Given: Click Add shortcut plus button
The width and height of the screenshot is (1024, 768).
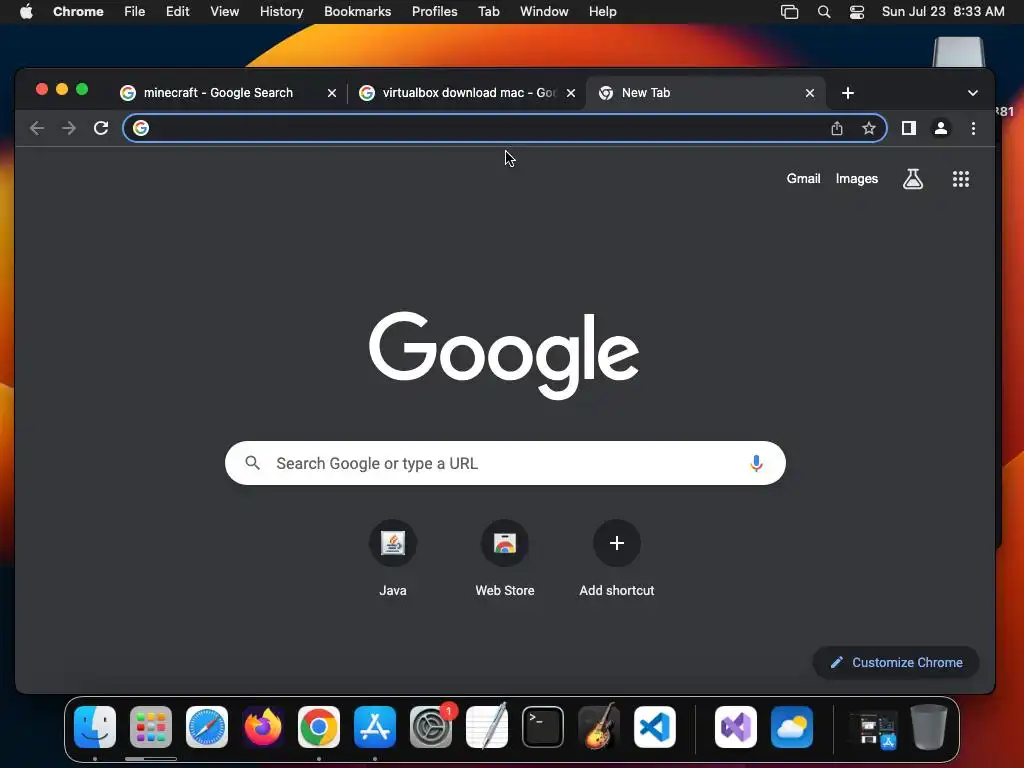Looking at the screenshot, I should pos(616,543).
